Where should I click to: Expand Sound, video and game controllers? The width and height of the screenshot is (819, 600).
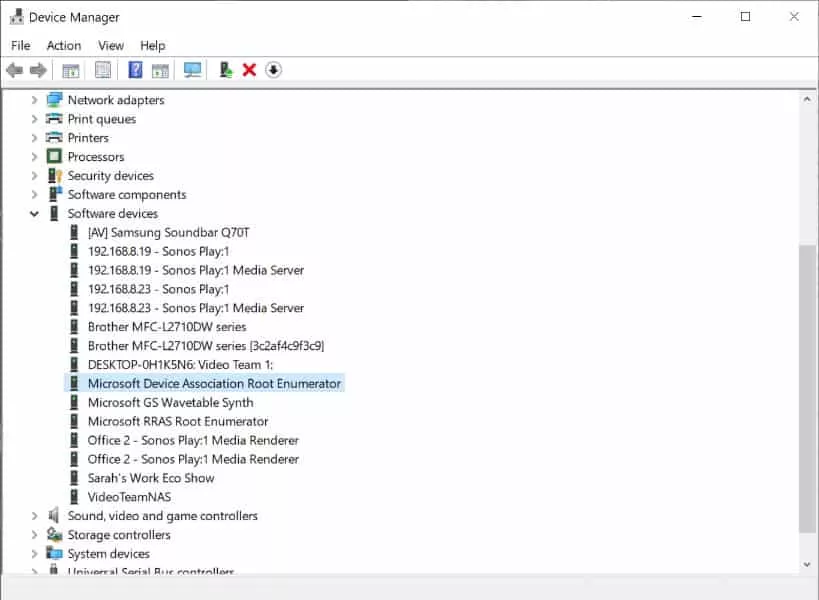34,516
